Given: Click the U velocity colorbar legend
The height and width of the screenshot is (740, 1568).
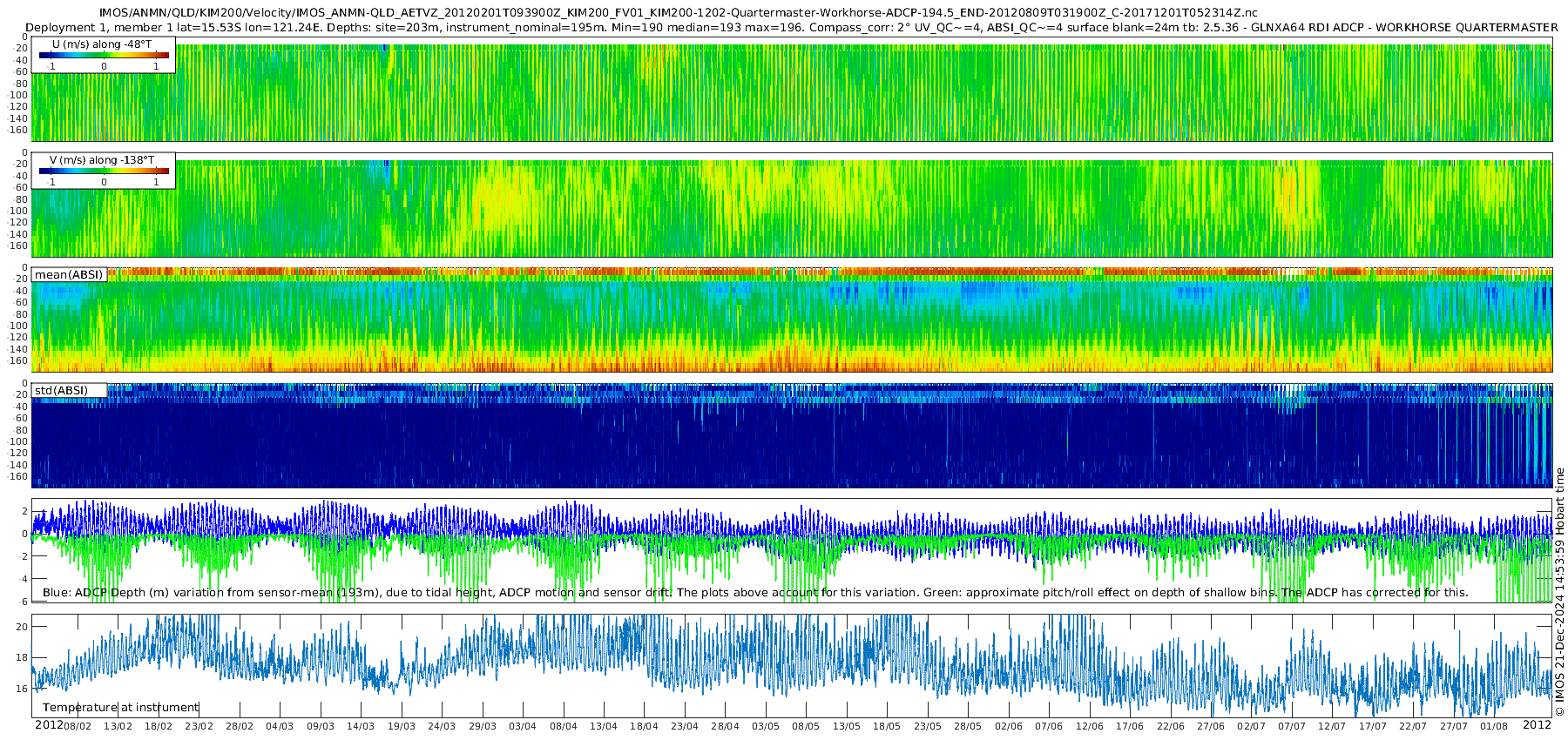Looking at the screenshot, I should coord(104,56).
